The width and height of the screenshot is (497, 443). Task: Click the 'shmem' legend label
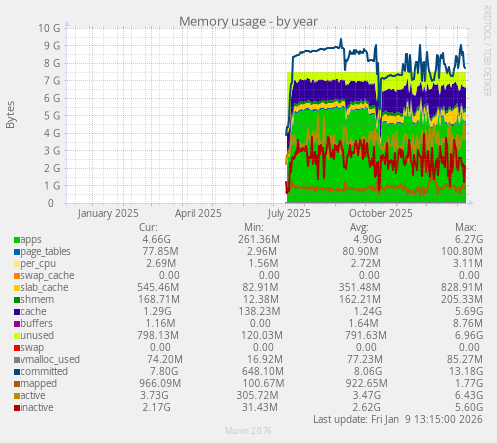37,299
